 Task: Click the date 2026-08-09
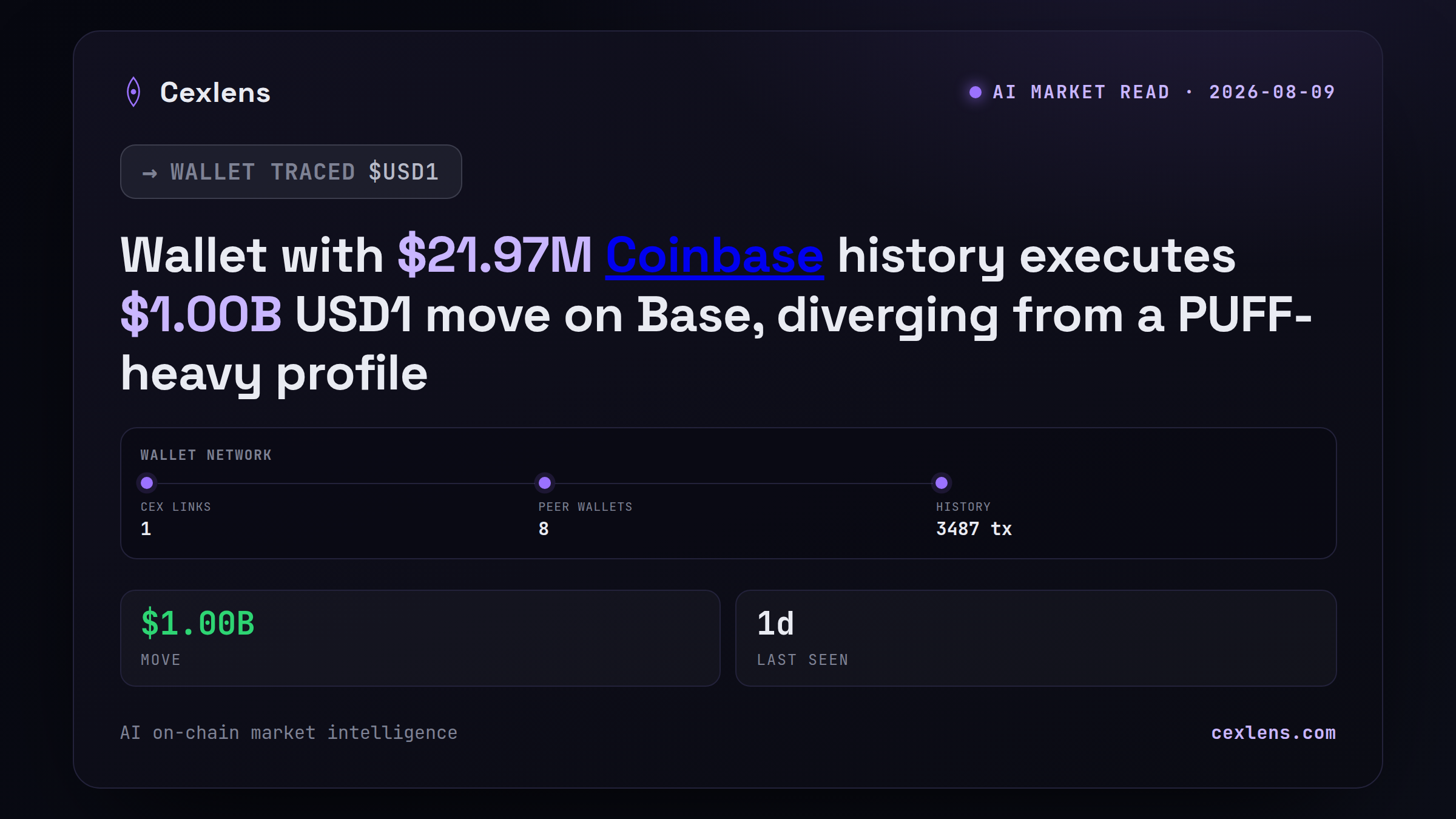(1272, 92)
